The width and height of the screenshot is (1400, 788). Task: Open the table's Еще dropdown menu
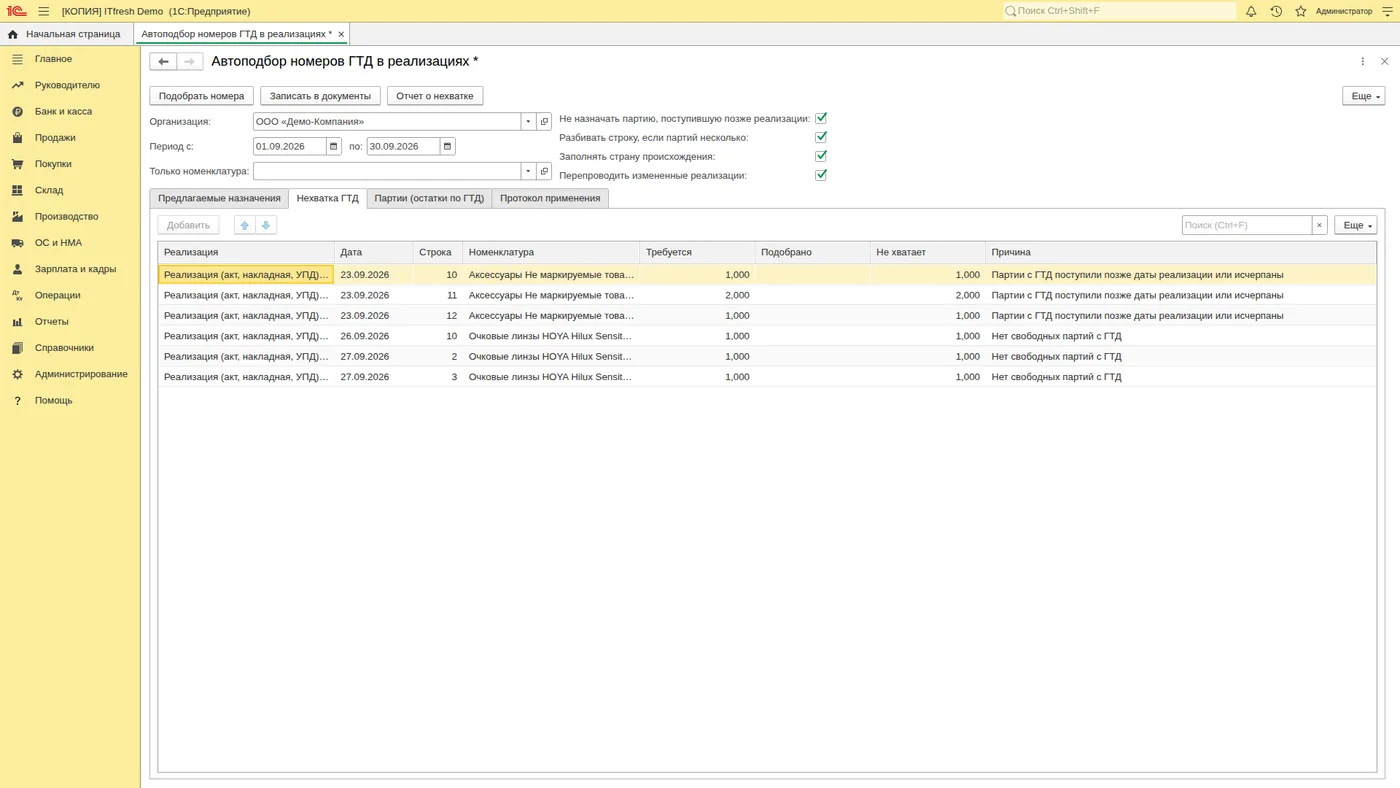(x=1356, y=225)
